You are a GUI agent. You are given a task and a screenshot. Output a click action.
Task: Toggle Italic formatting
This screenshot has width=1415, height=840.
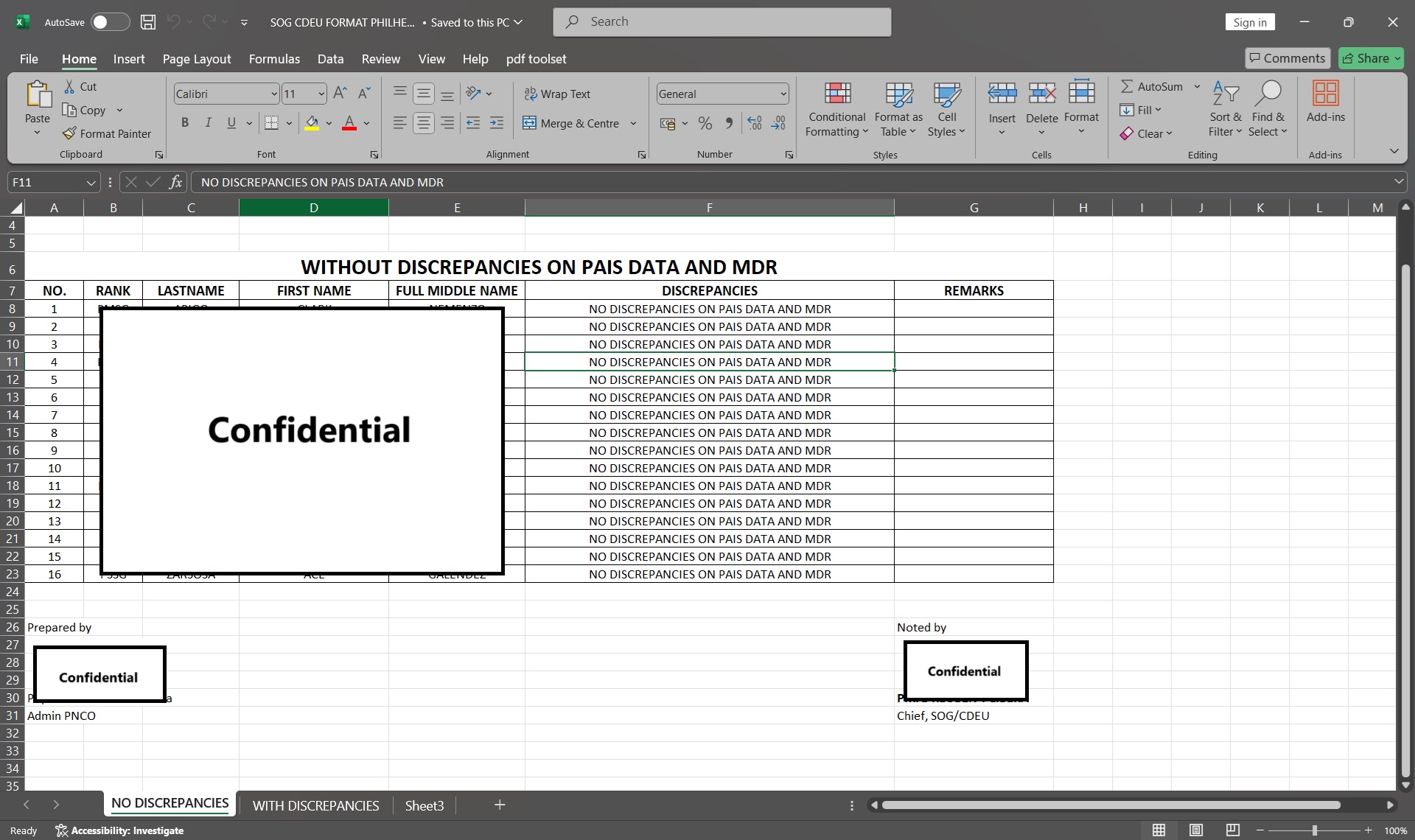point(209,123)
